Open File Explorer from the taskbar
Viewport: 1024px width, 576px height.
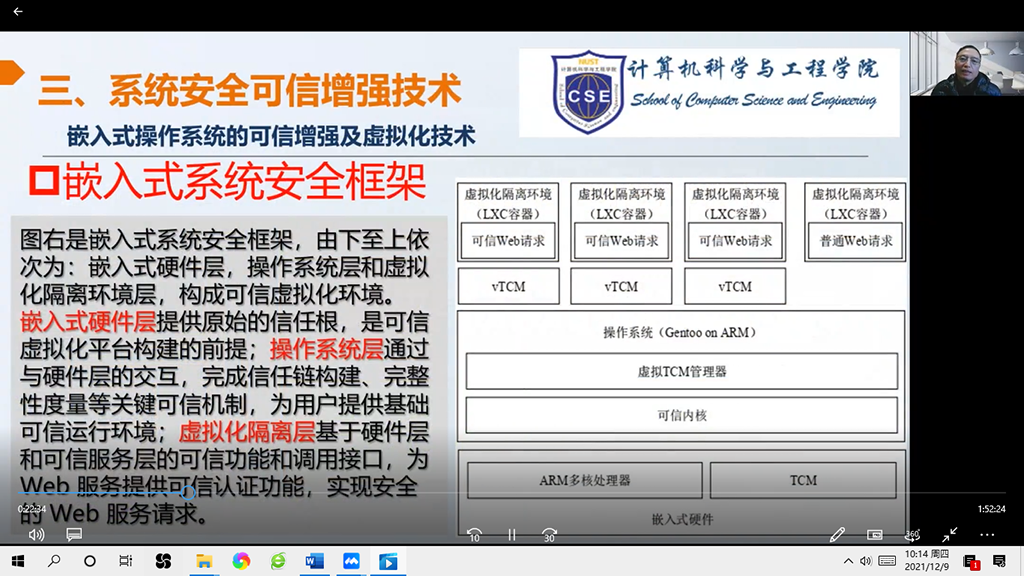pos(204,561)
